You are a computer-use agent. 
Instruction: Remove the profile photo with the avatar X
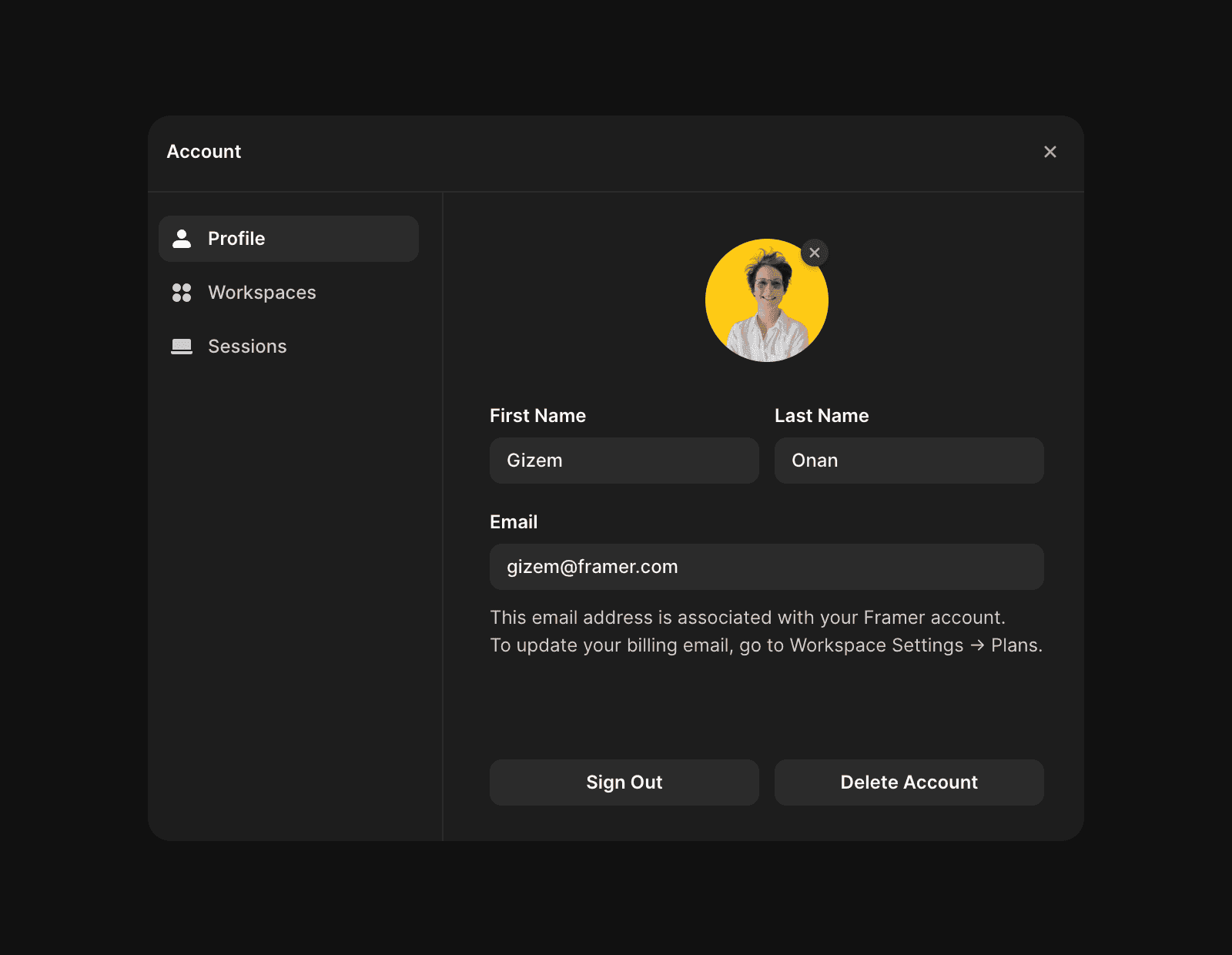tap(815, 253)
